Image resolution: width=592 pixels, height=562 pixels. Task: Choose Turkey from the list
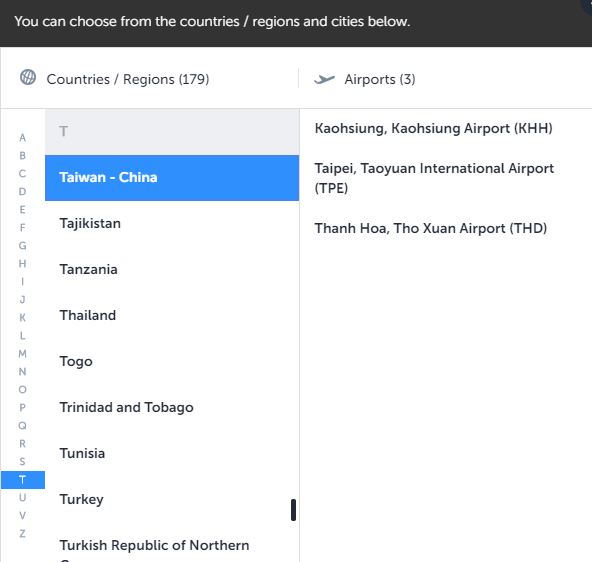coord(172,499)
